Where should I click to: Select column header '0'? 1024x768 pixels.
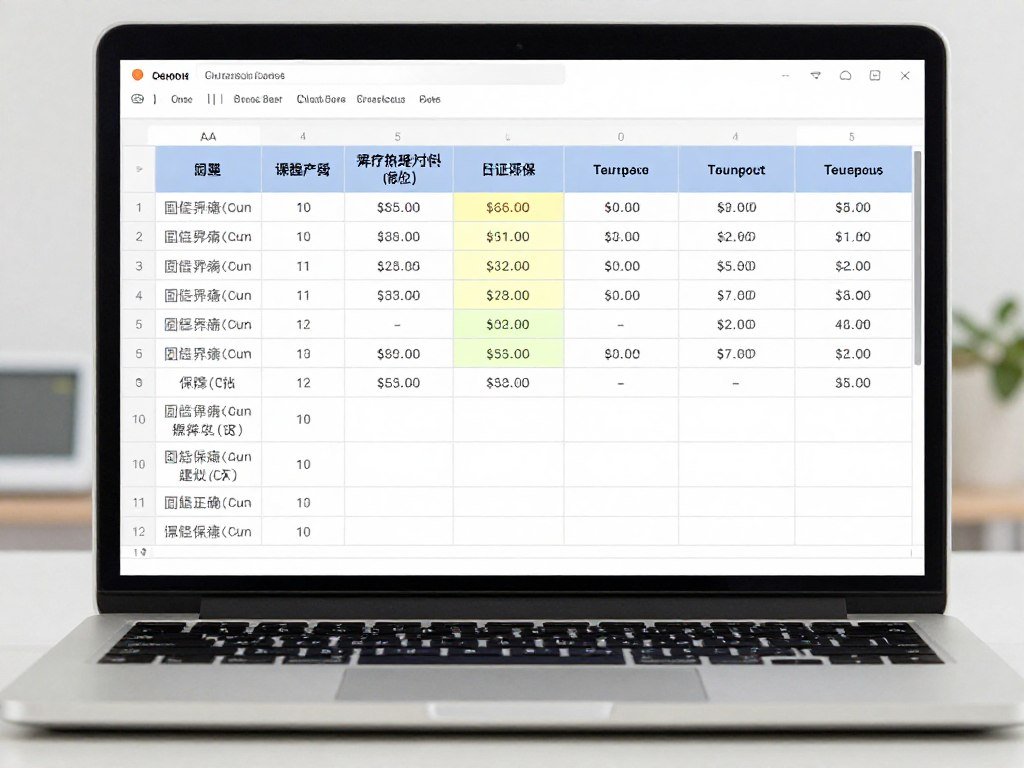621,136
